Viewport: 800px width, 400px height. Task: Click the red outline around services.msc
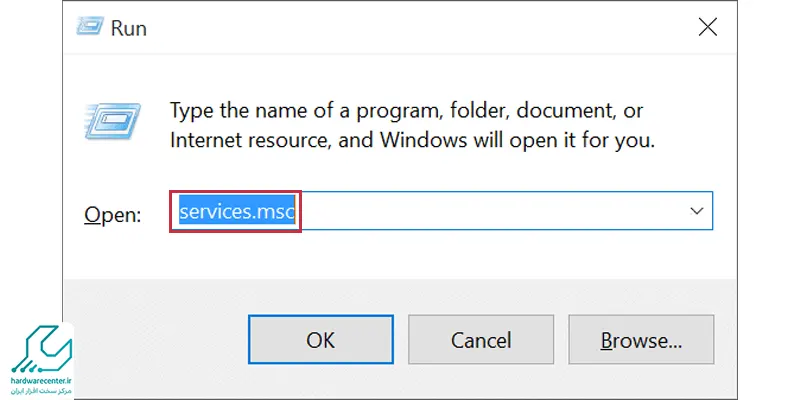pos(235,212)
